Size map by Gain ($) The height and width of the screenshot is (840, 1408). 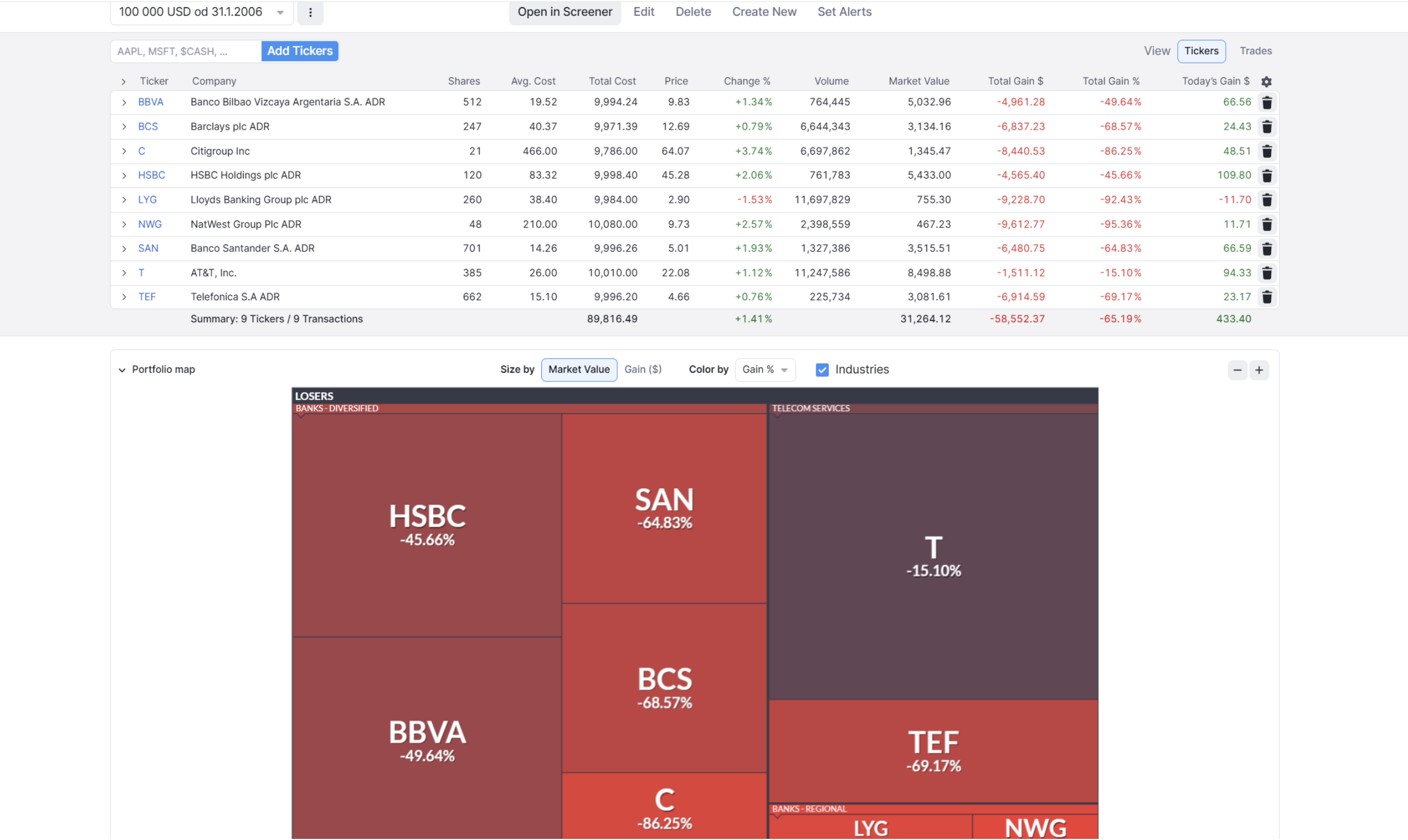[642, 369]
